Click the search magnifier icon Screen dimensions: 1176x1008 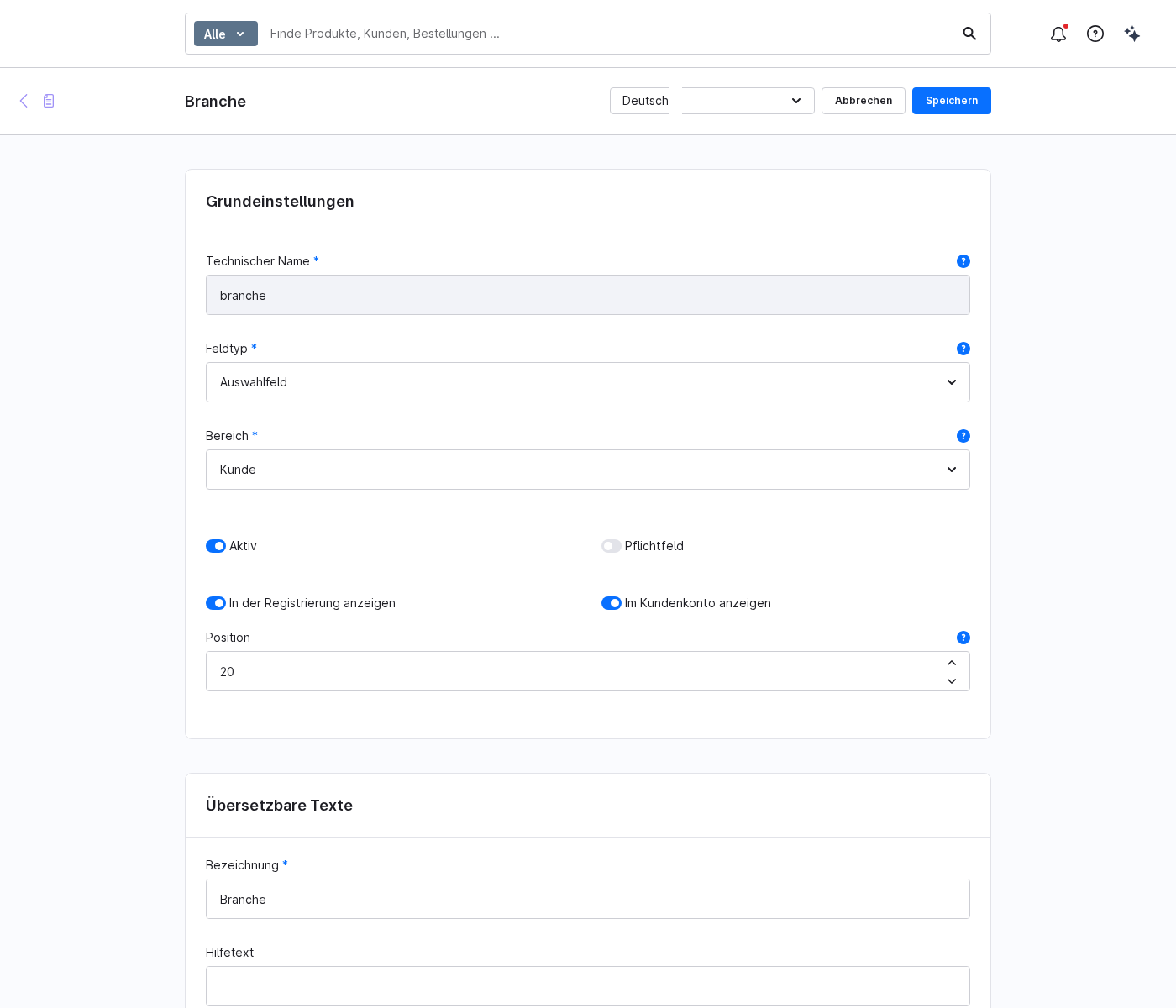[969, 34]
